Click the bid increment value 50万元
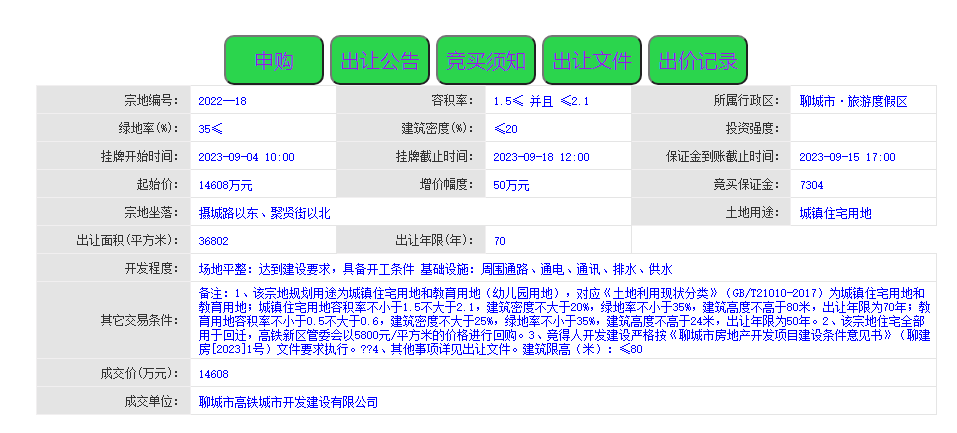The width and height of the screenshot is (957, 433). (x=511, y=185)
